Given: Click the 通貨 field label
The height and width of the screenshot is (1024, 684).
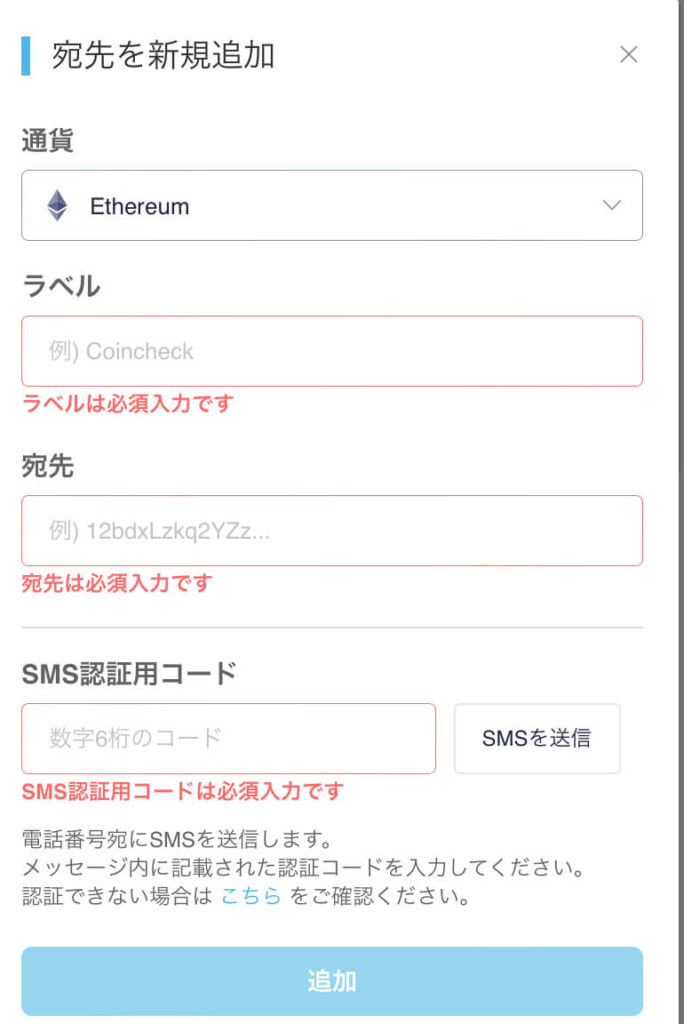Looking at the screenshot, I should [x=47, y=140].
